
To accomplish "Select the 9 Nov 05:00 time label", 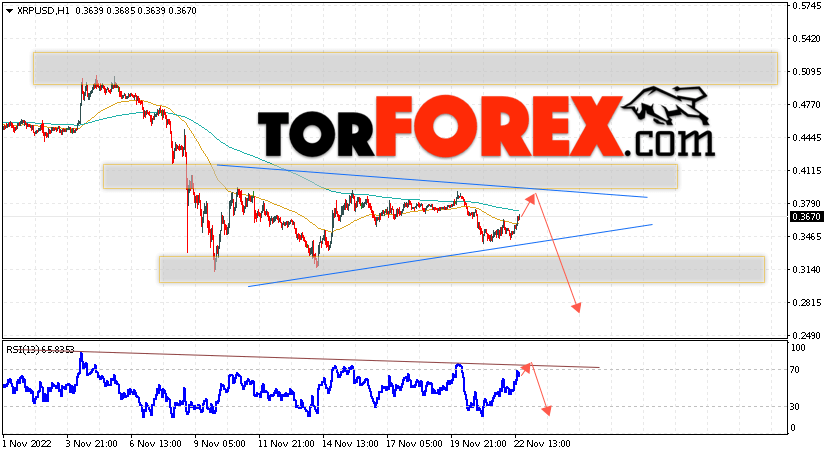I will [220, 444].
